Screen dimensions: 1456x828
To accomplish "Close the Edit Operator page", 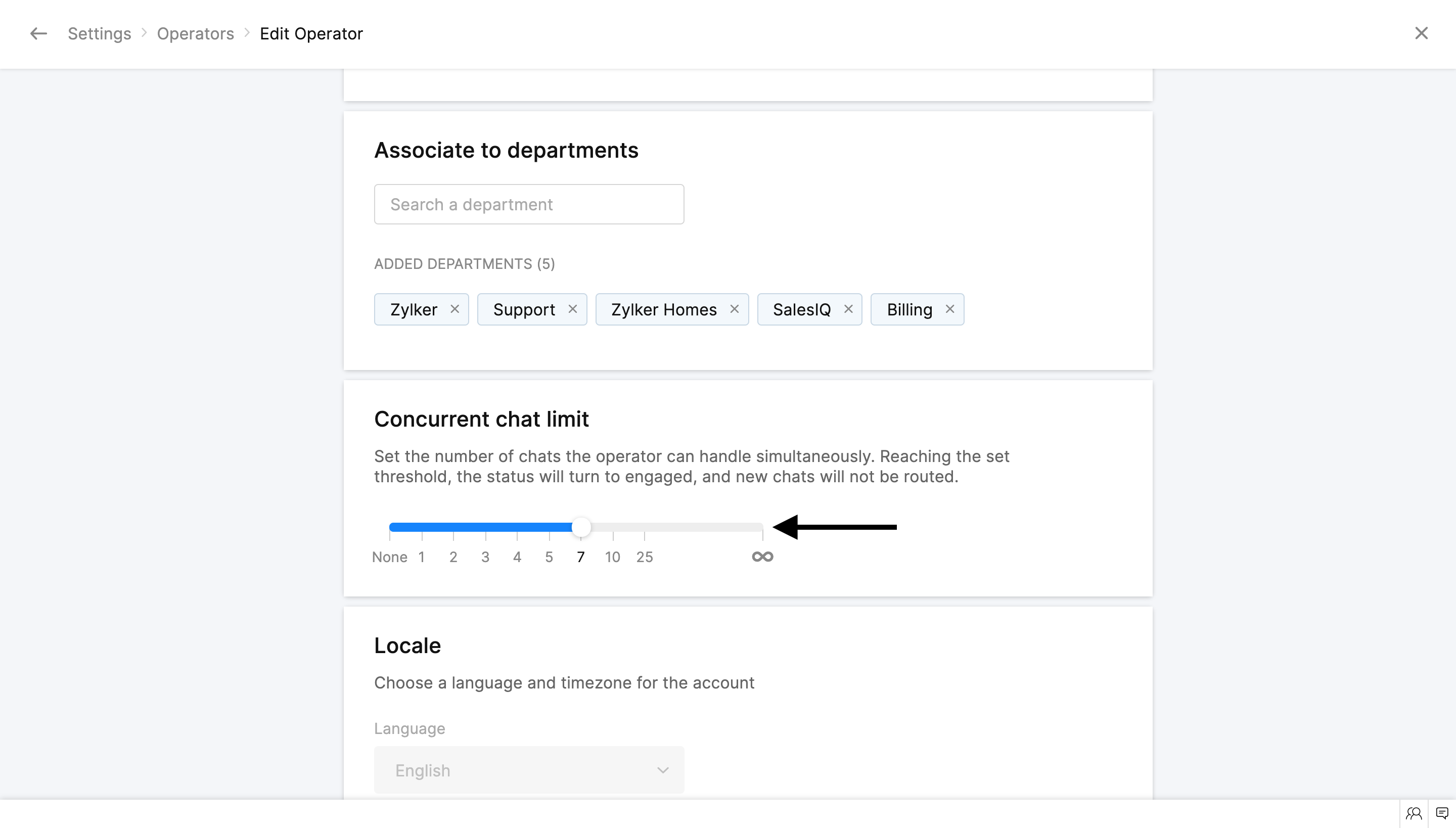I will click(1421, 33).
